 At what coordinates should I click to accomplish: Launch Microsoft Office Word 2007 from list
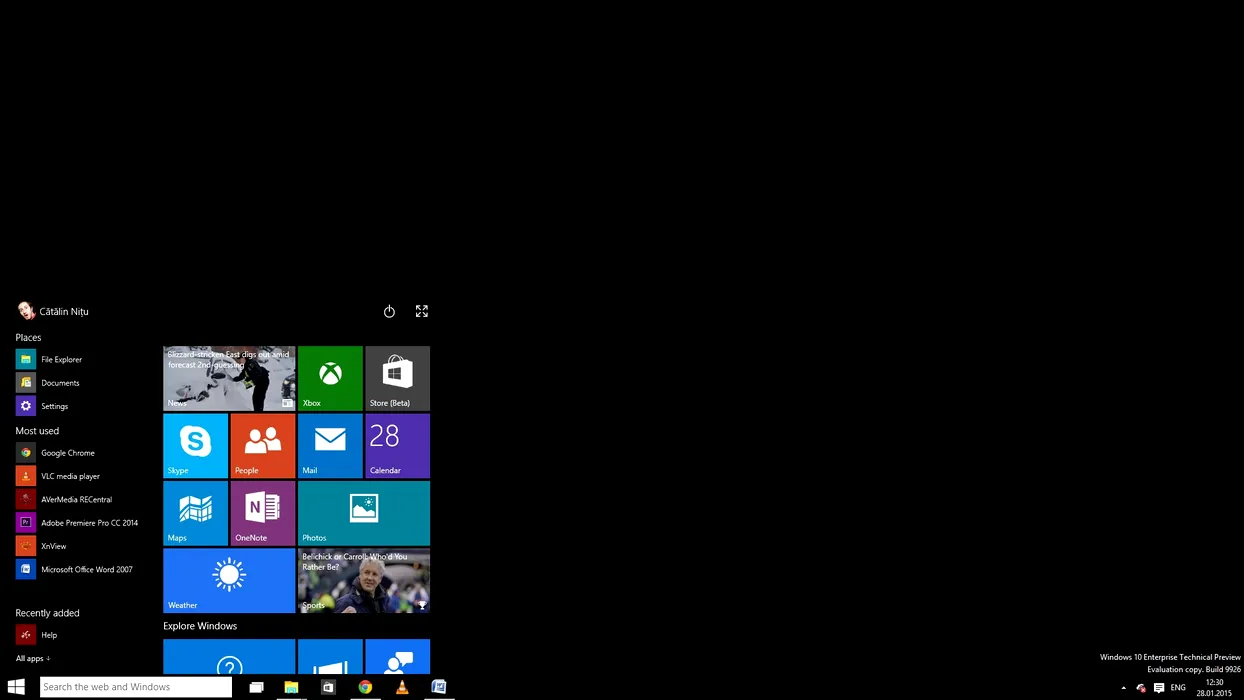(x=74, y=569)
